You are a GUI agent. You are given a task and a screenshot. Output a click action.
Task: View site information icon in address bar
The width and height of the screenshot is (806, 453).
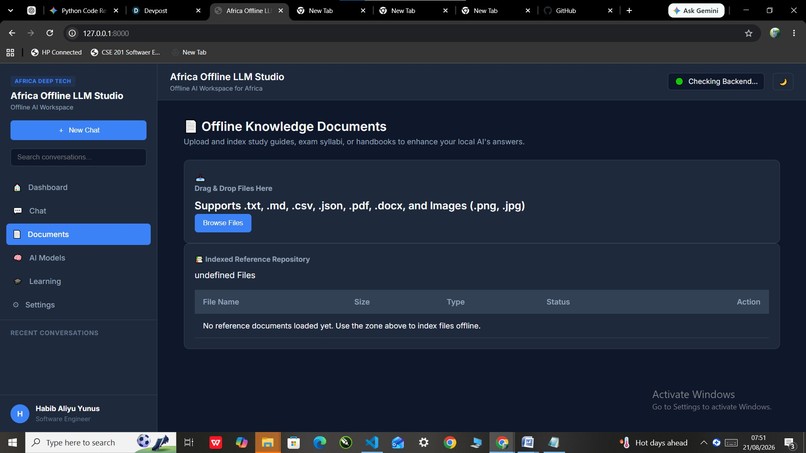click(72, 33)
